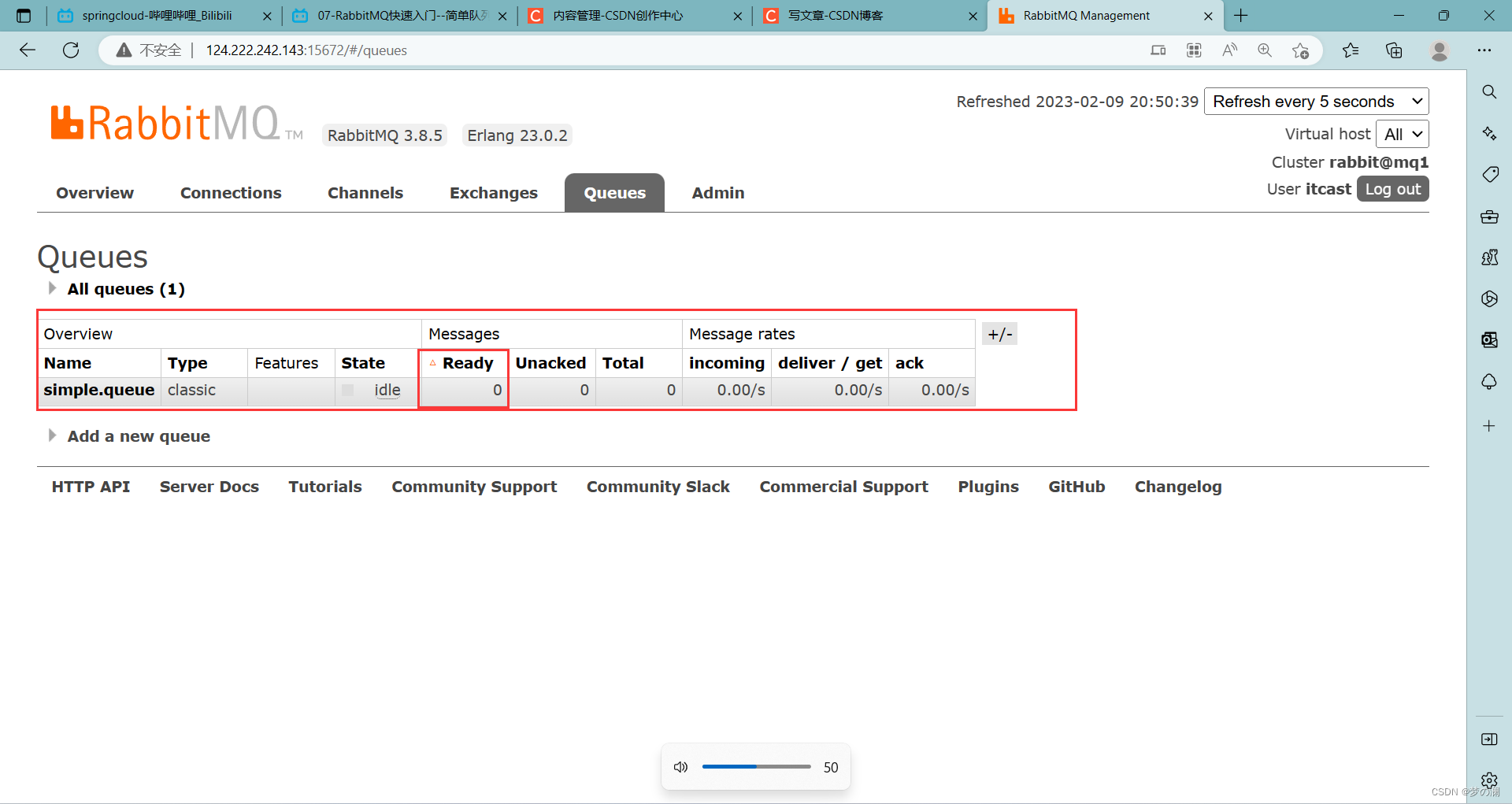Image resolution: width=1512 pixels, height=804 pixels.
Task: Sort queues by Unacked column
Action: 550,363
